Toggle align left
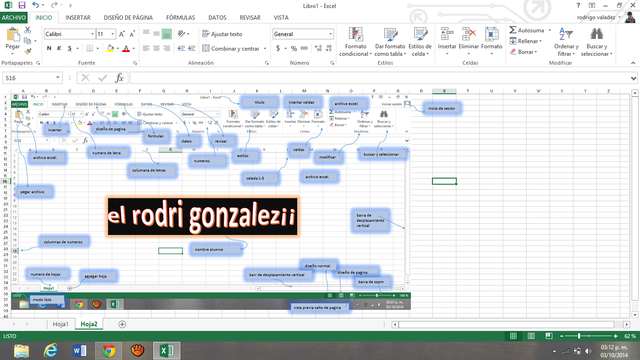This screenshot has height=360, width=640. 146,49
